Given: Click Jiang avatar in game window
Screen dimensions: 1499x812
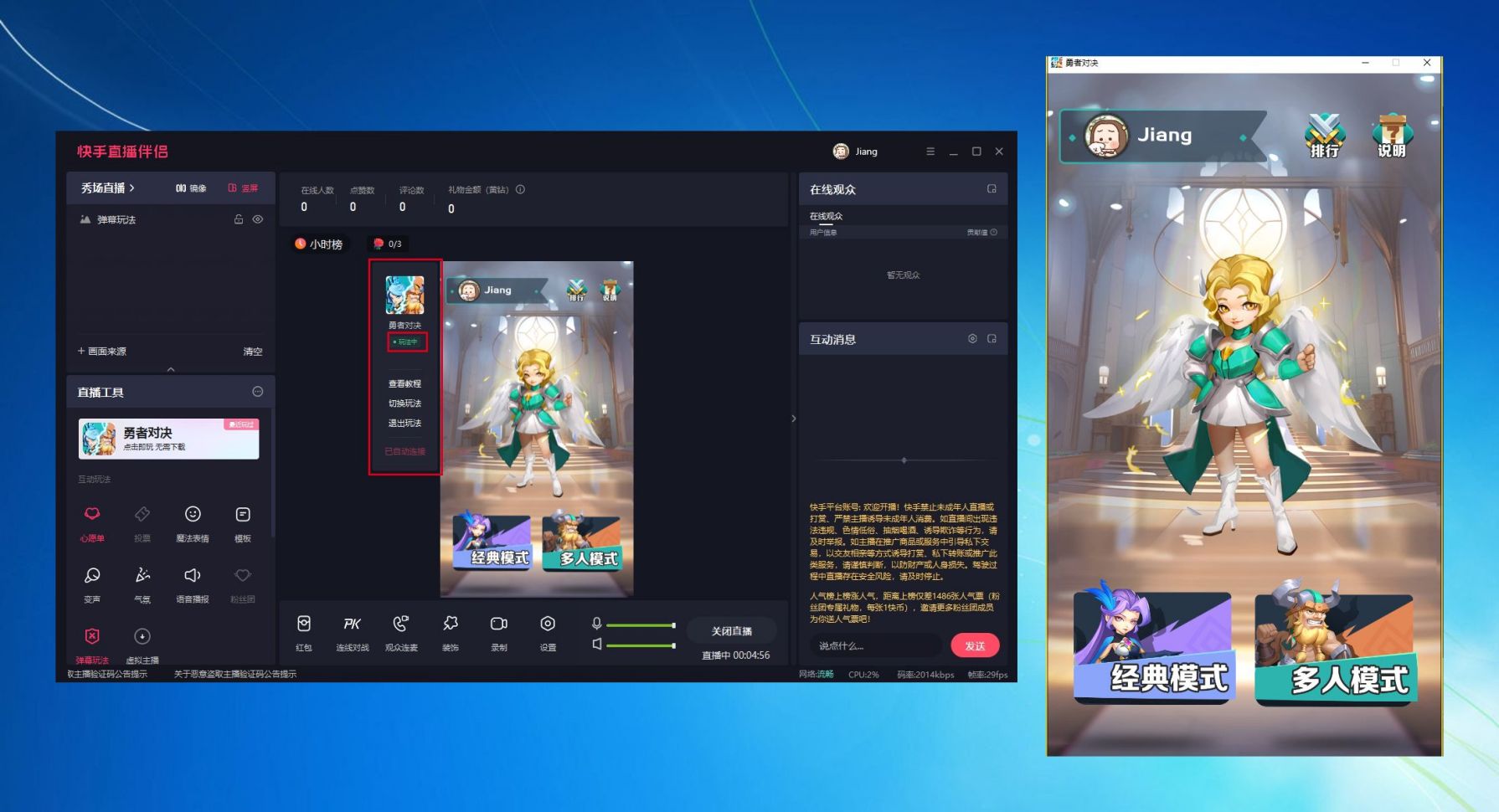Looking at the screenshot, I should click(1106, 136).
